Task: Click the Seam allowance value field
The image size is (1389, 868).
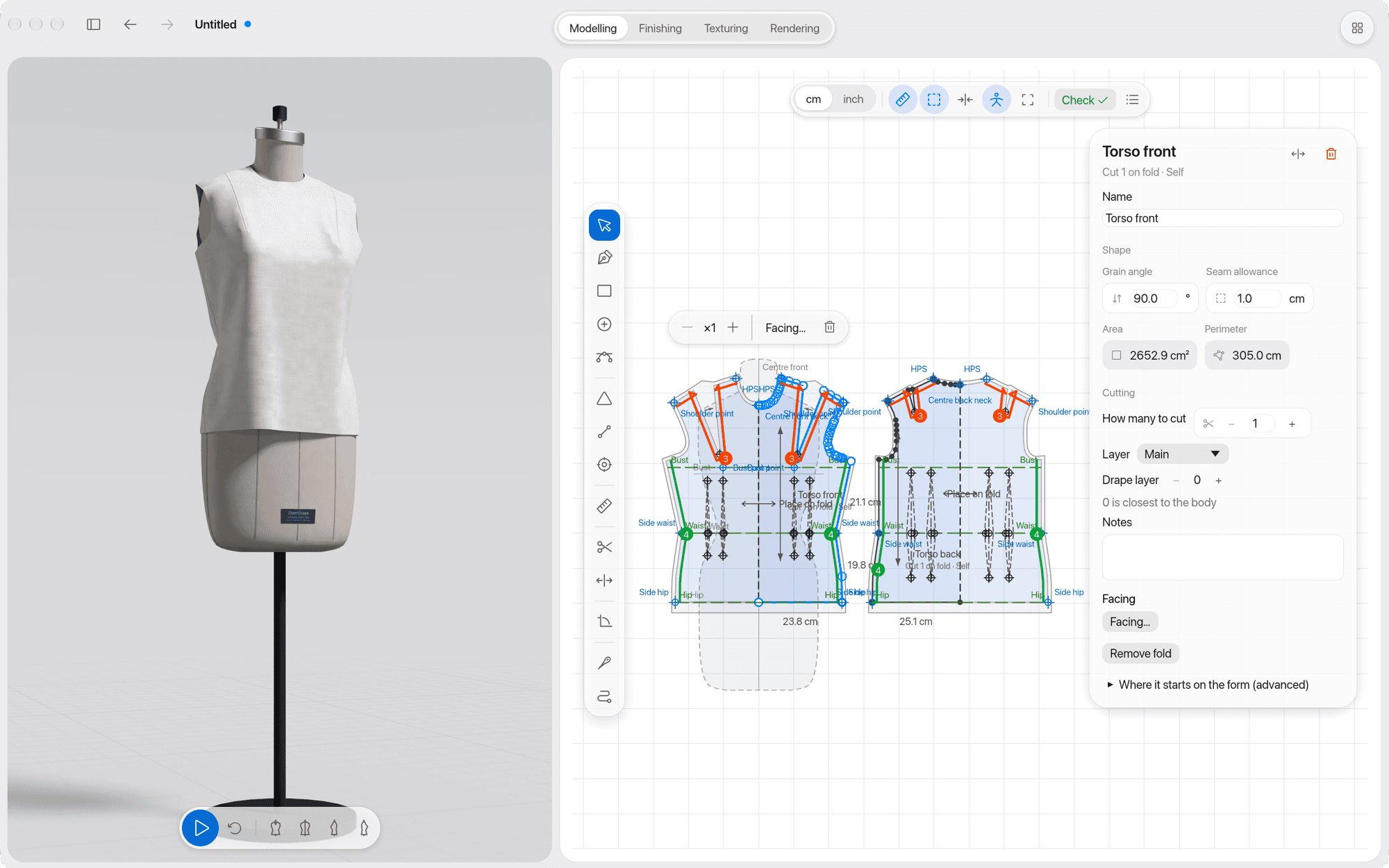Action: (x=1257, y=299)
